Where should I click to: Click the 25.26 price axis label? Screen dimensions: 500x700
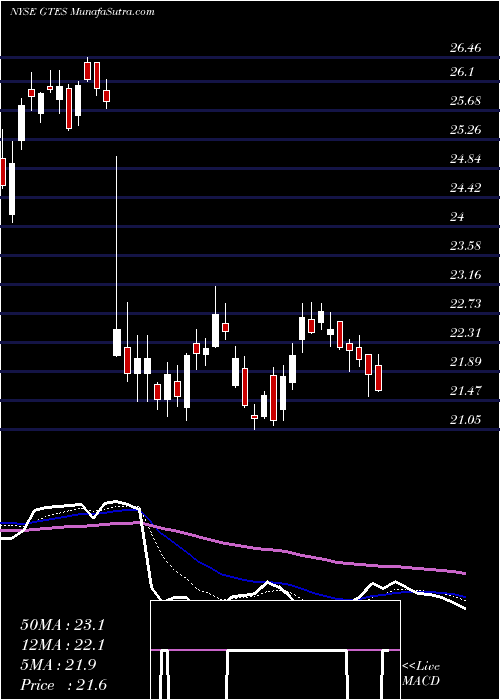[465, 130]
